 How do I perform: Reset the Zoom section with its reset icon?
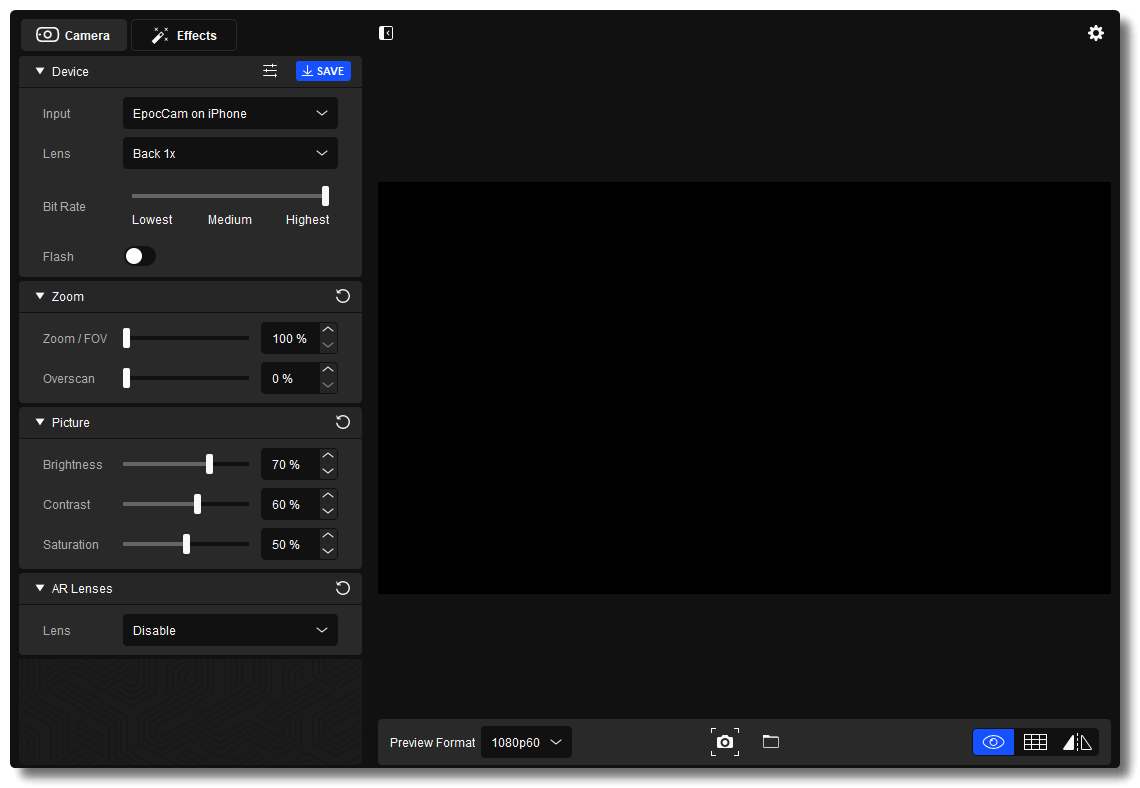click(x=342, y=296)
